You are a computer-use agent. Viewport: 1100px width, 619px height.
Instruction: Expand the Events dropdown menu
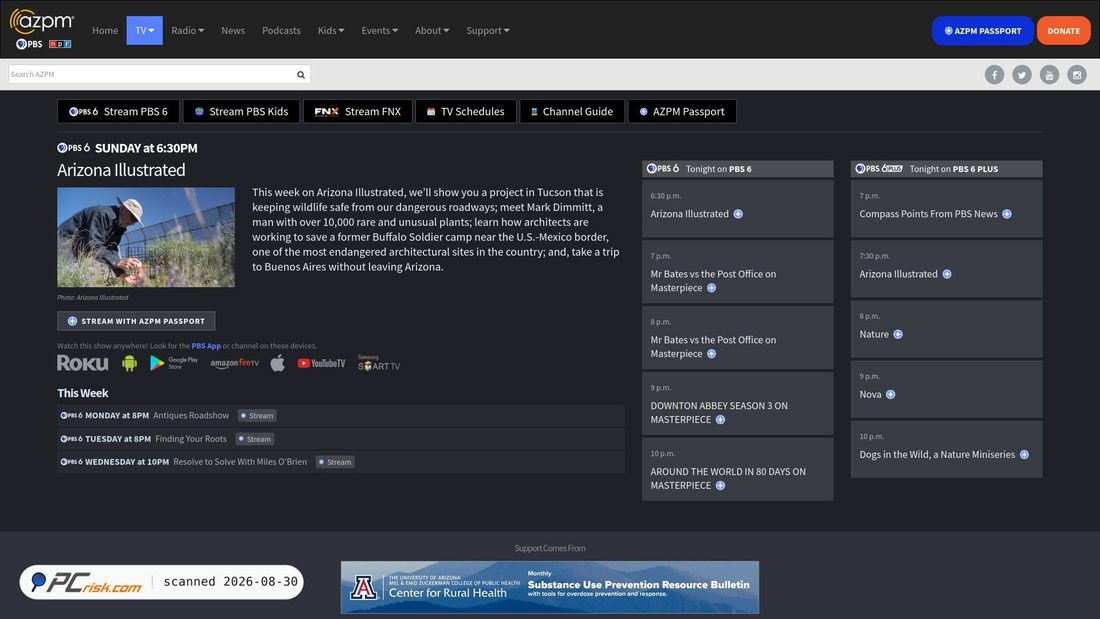[x=380, y=30]
